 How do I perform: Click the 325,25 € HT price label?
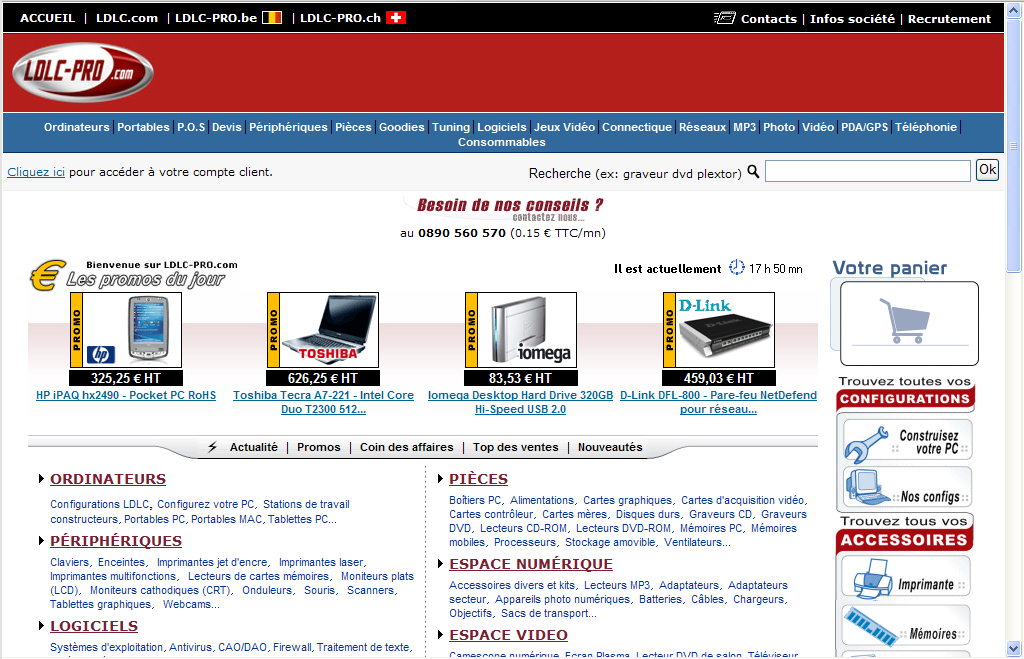coord(126,378)
